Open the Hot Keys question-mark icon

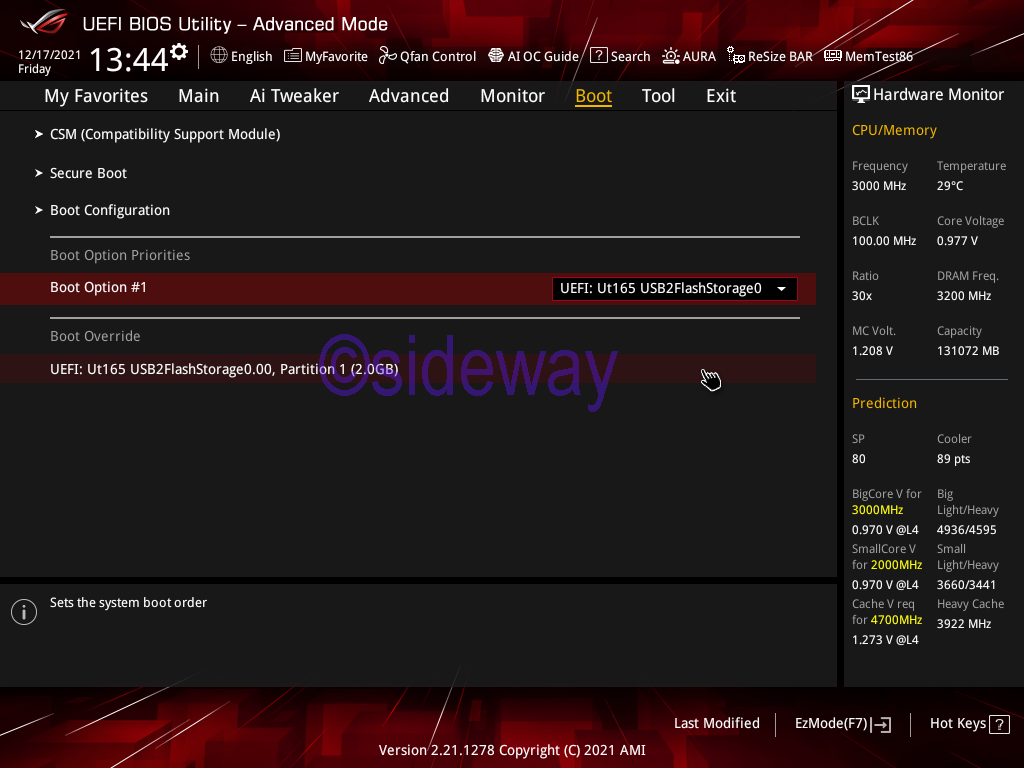[x=999, y=724]
